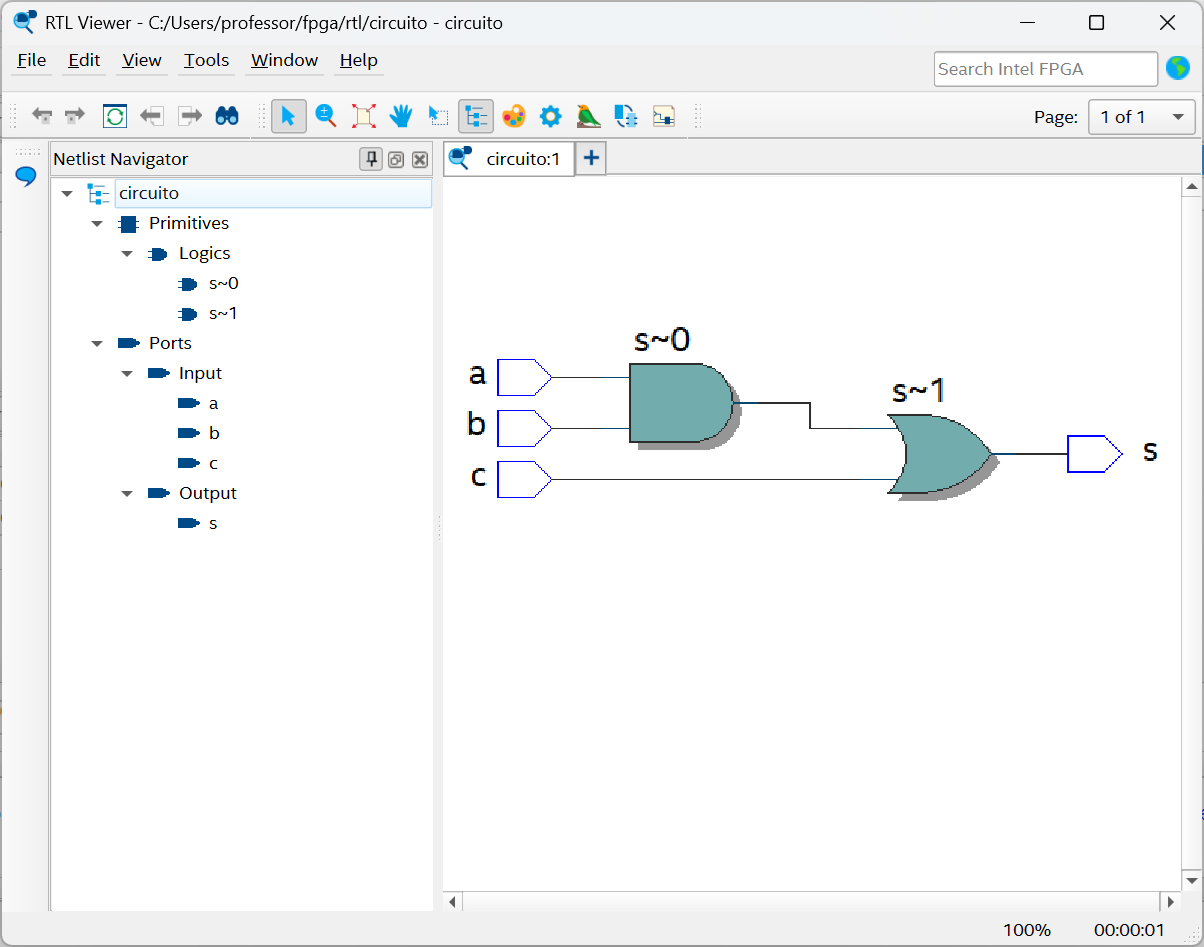Add a new tab with plus button
The height and width of the screenshot is (947, 1204).
tap(591, 158)
